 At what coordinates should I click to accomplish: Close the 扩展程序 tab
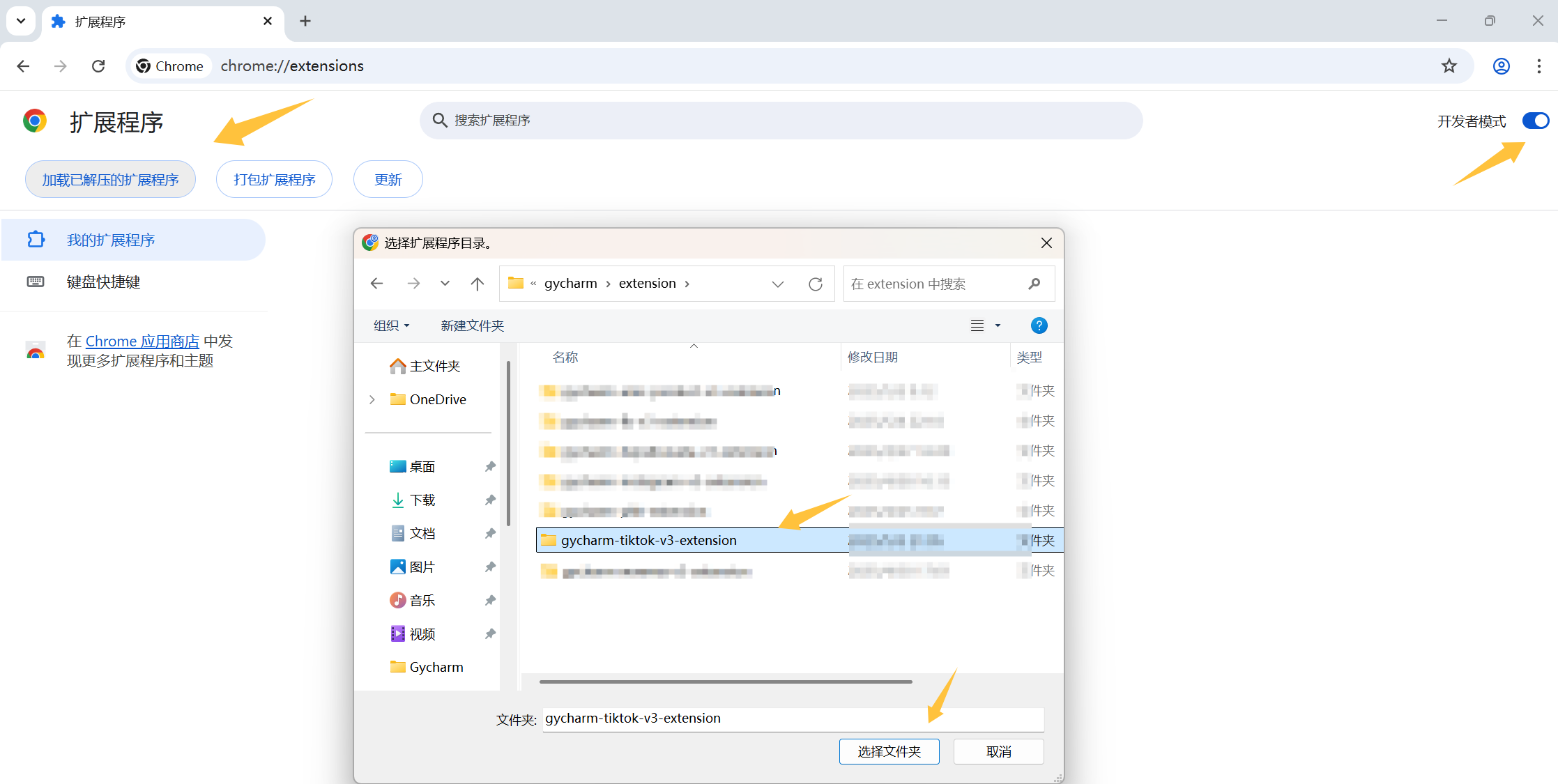pos(268,22)
